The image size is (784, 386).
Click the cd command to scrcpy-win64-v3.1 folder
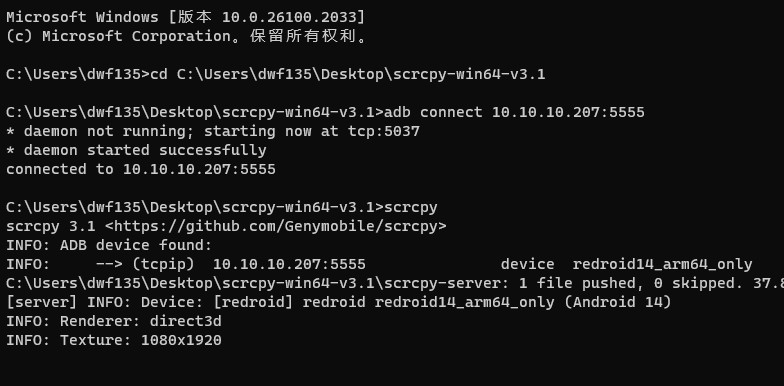tap(348, 74)
